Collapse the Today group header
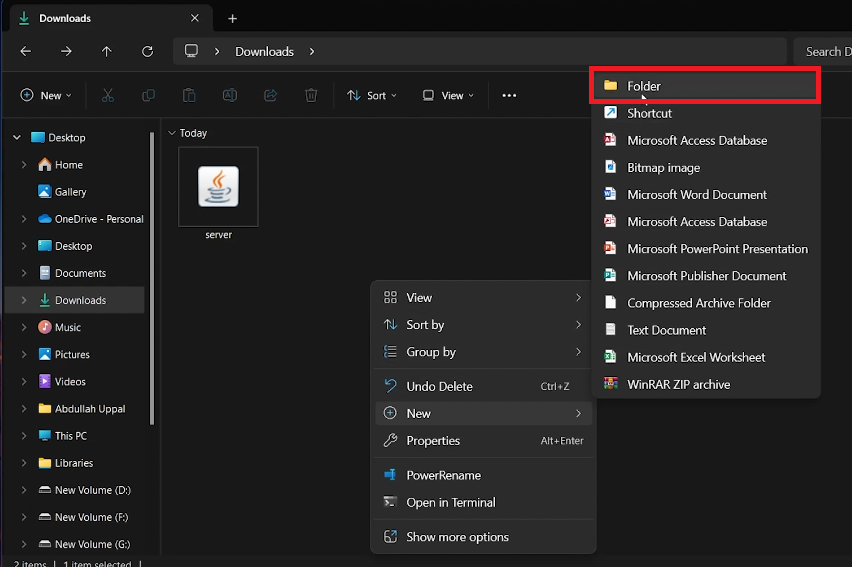The width and height of the screenshot is (852, 567). [x=172, y=133]
